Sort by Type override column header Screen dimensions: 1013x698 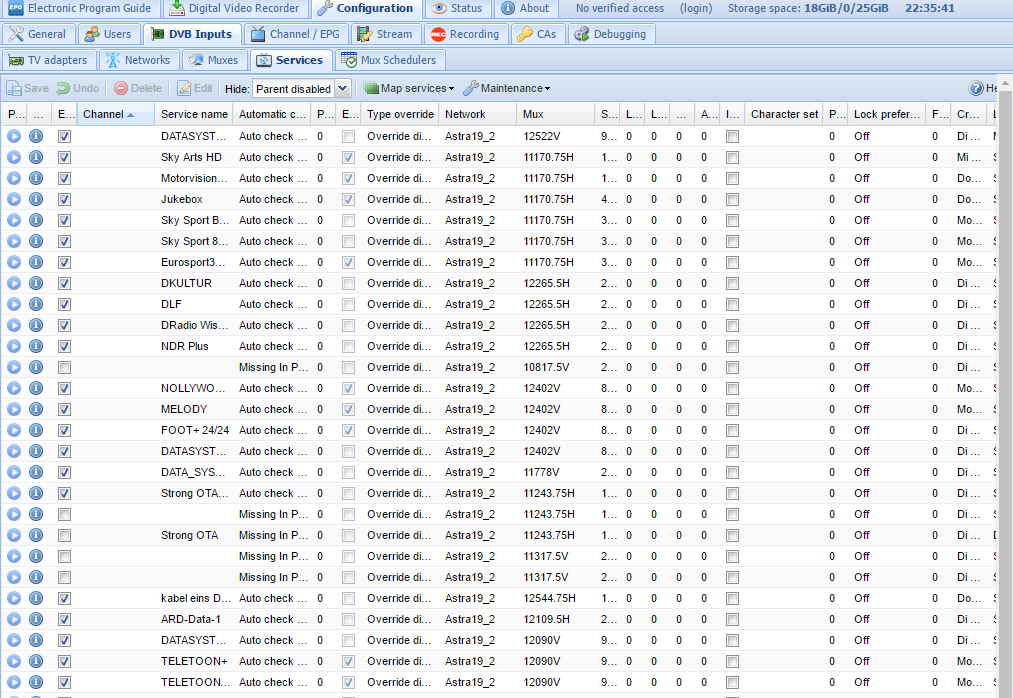pyautogui.click(x=400, y=114)
